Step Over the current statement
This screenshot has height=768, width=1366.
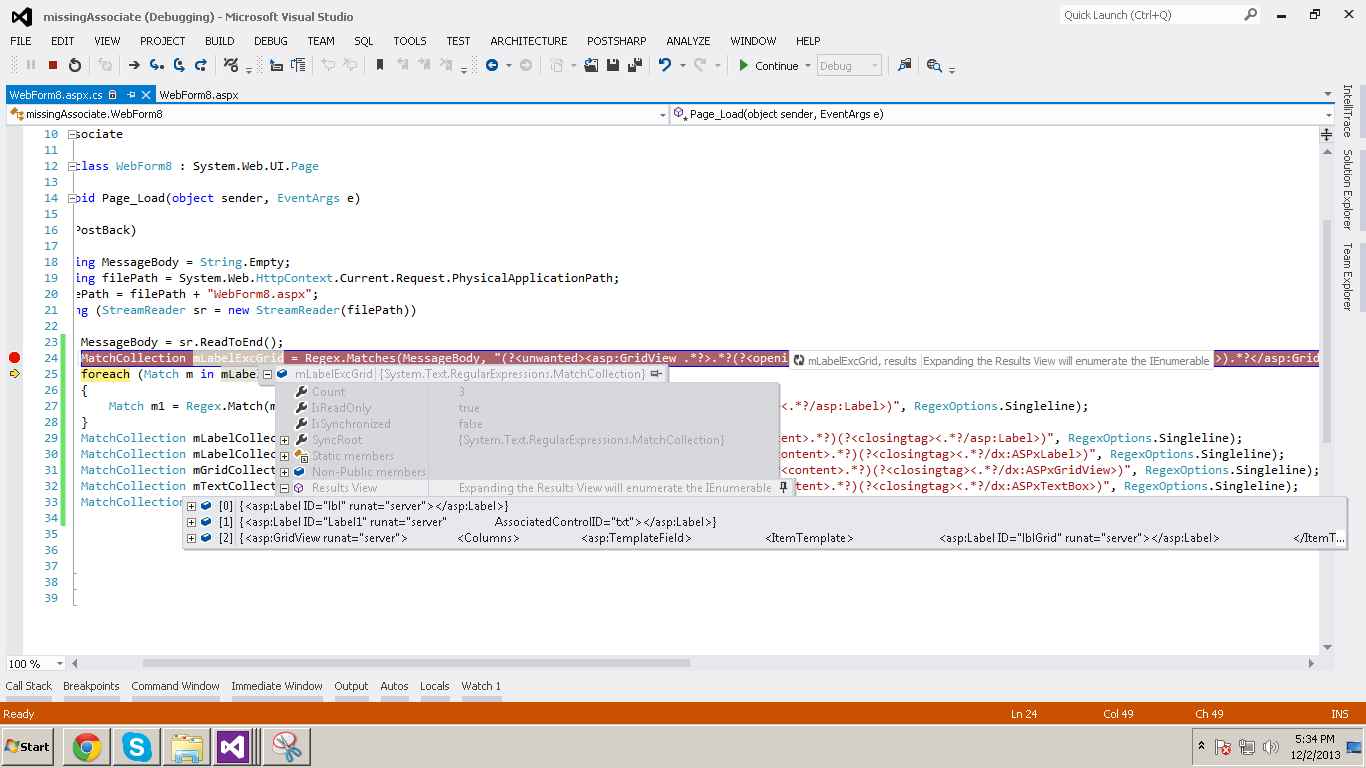(179, 65)
